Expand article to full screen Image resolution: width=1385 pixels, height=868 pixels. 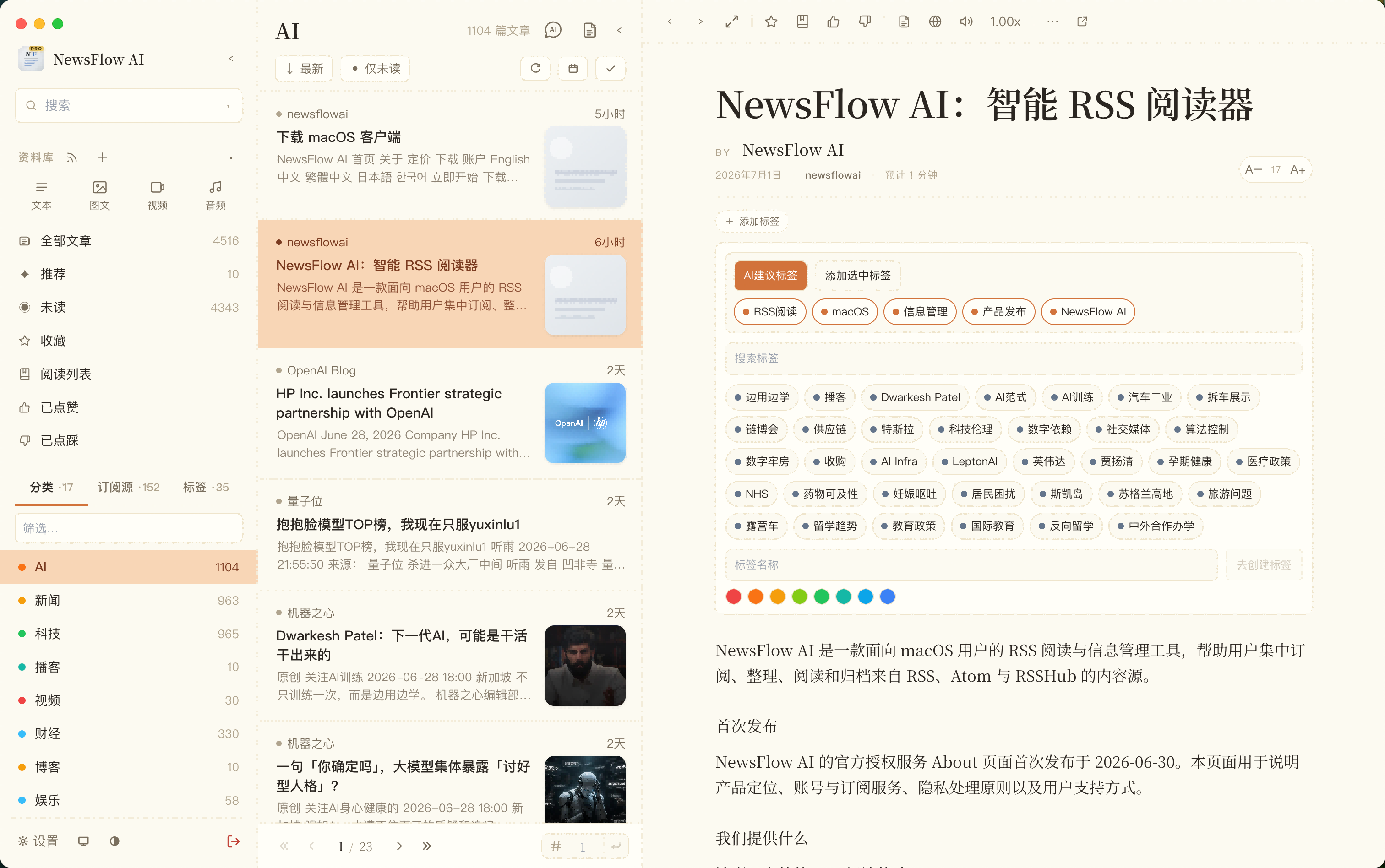731,22
